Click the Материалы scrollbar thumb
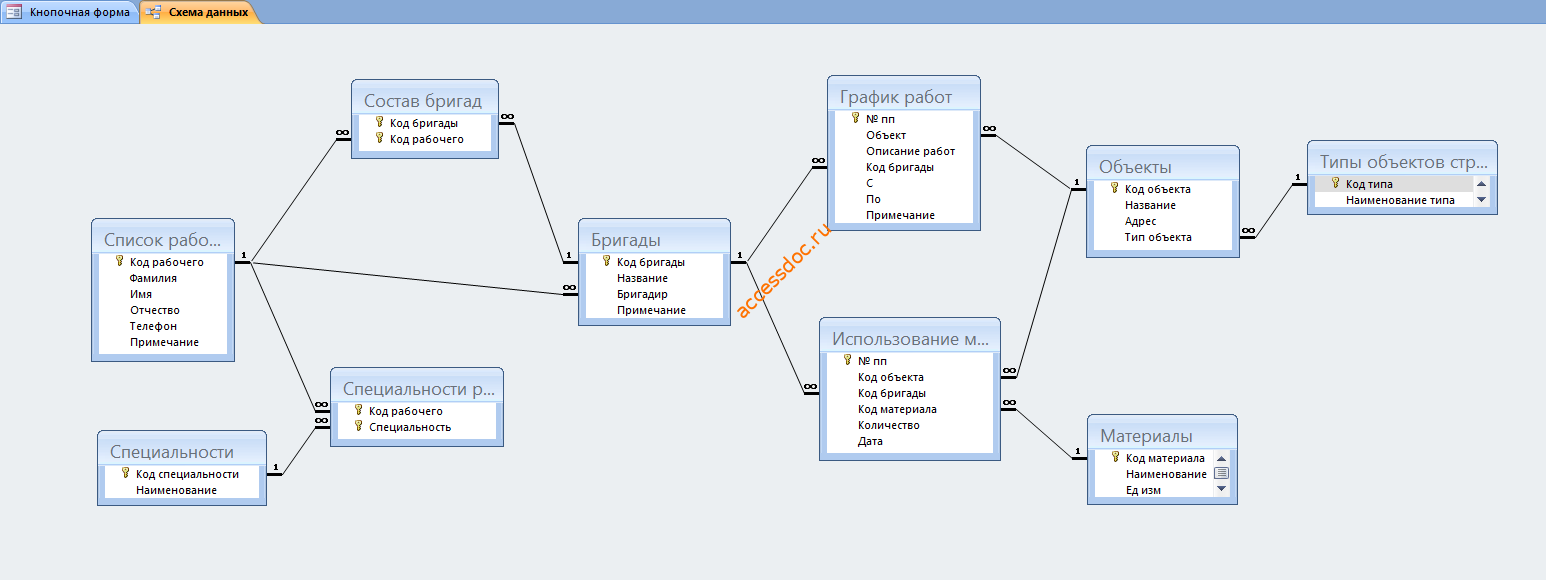This screenshot has width=1546, height=580. click(x=1221, y=473)
